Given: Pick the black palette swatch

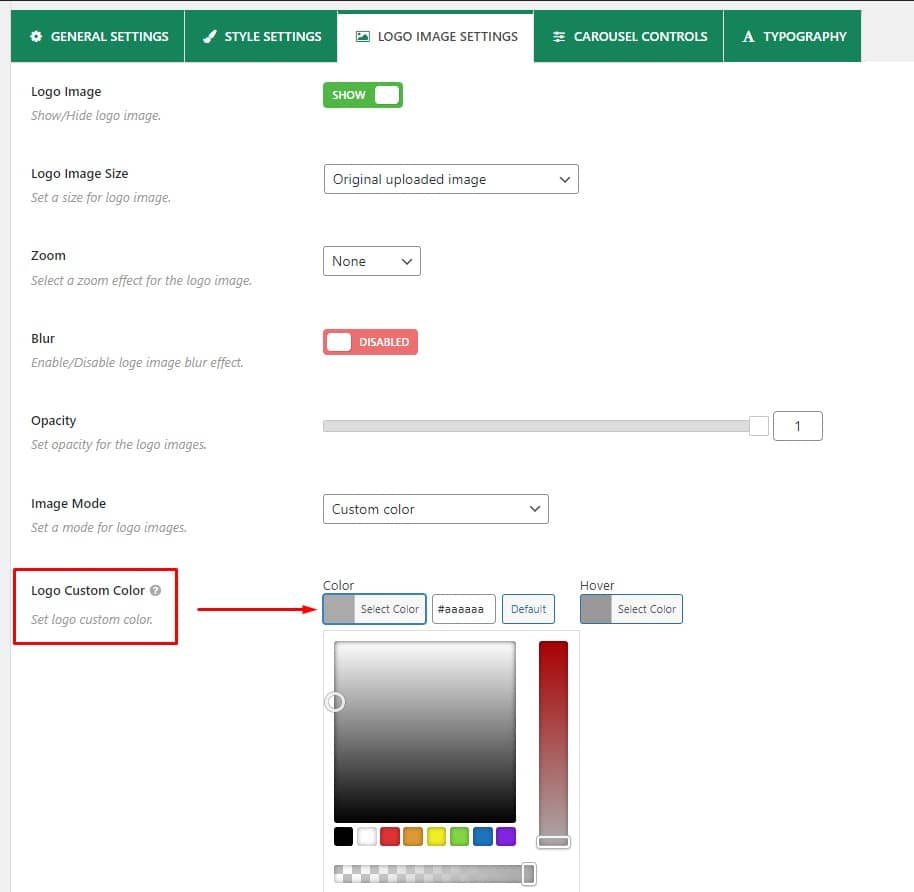Looking at the screenshot, I should (343, 836).
